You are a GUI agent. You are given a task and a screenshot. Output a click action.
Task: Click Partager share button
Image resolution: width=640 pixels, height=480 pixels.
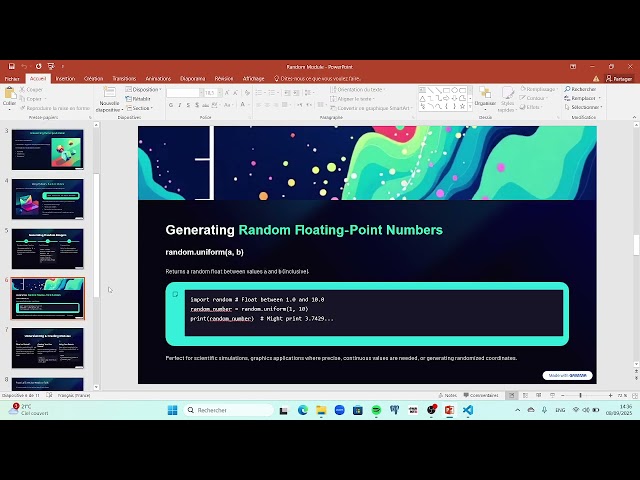[x=619, y=78]
